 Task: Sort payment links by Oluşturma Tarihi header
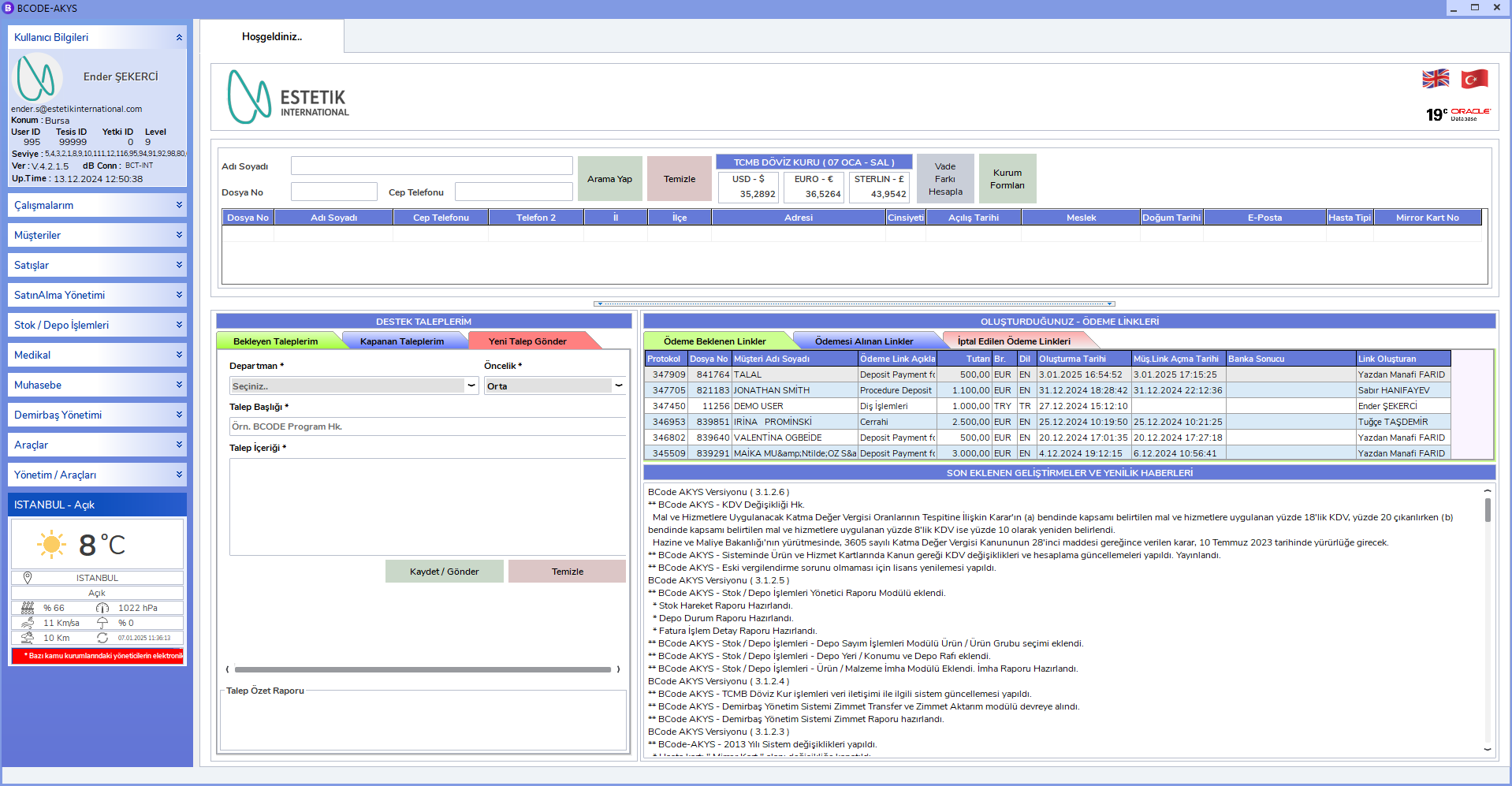pyautogui.click(x=1084, y=359)
